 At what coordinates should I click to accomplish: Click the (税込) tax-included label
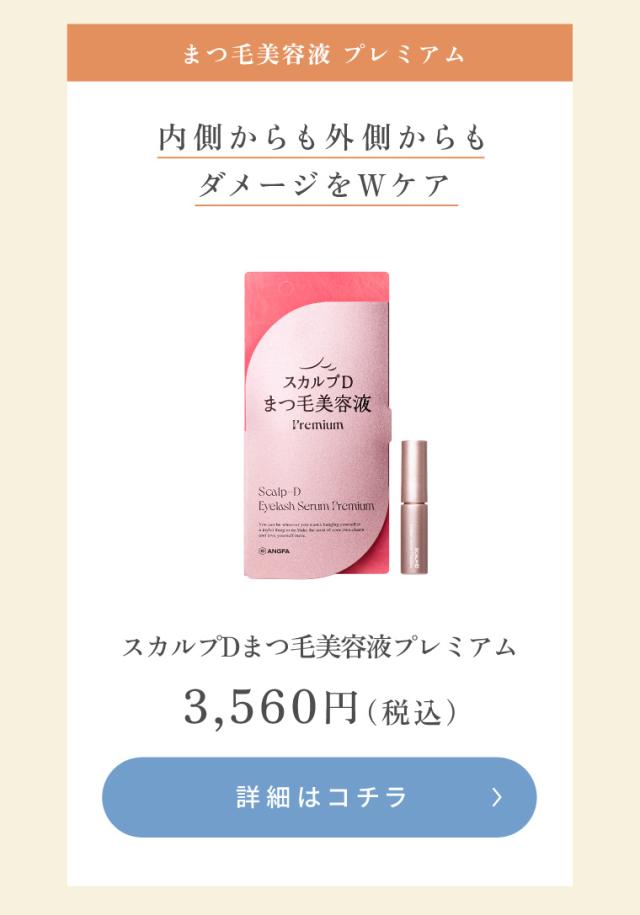point(412,711)
